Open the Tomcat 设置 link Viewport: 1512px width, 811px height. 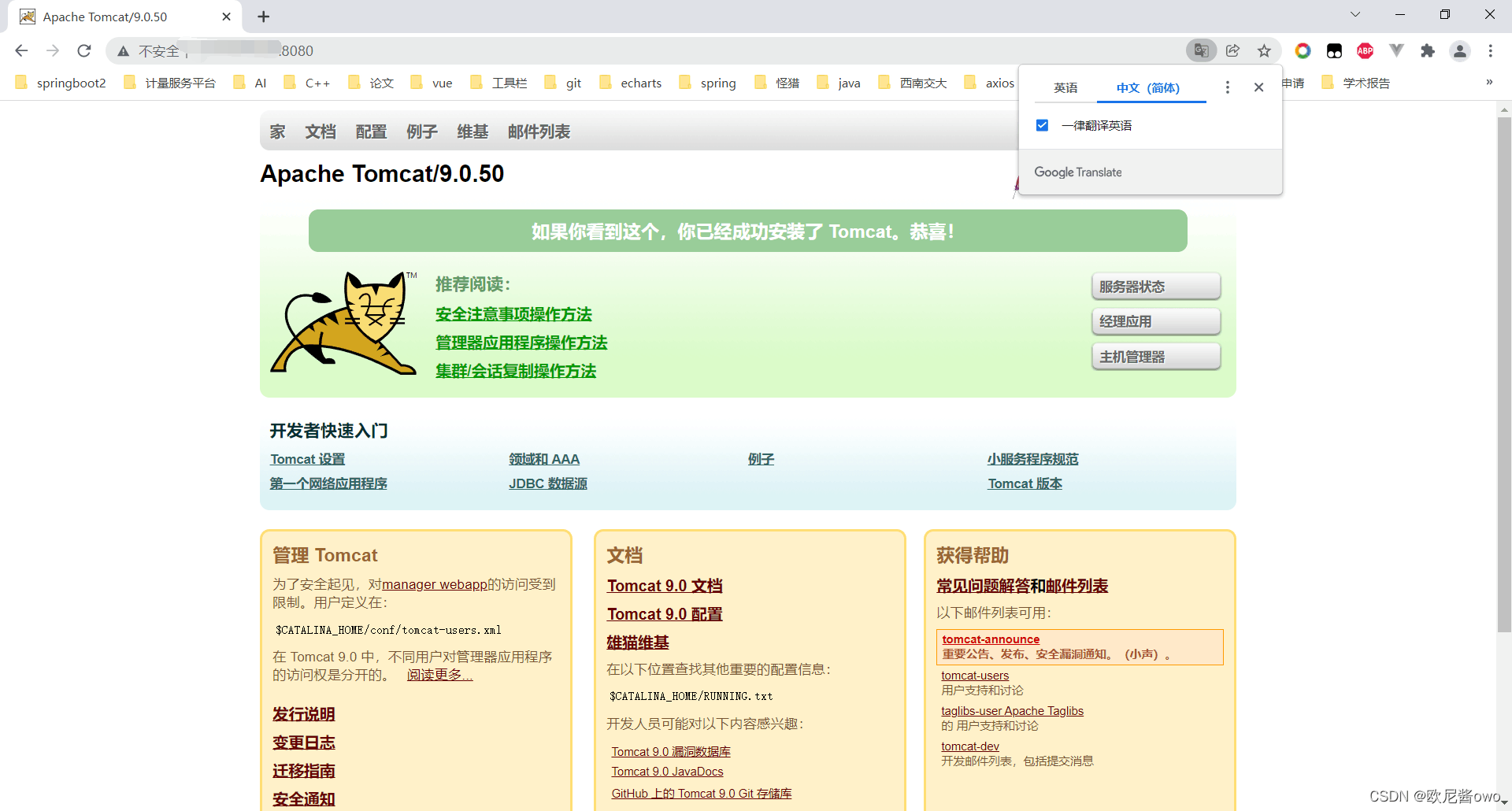point(308,459)
